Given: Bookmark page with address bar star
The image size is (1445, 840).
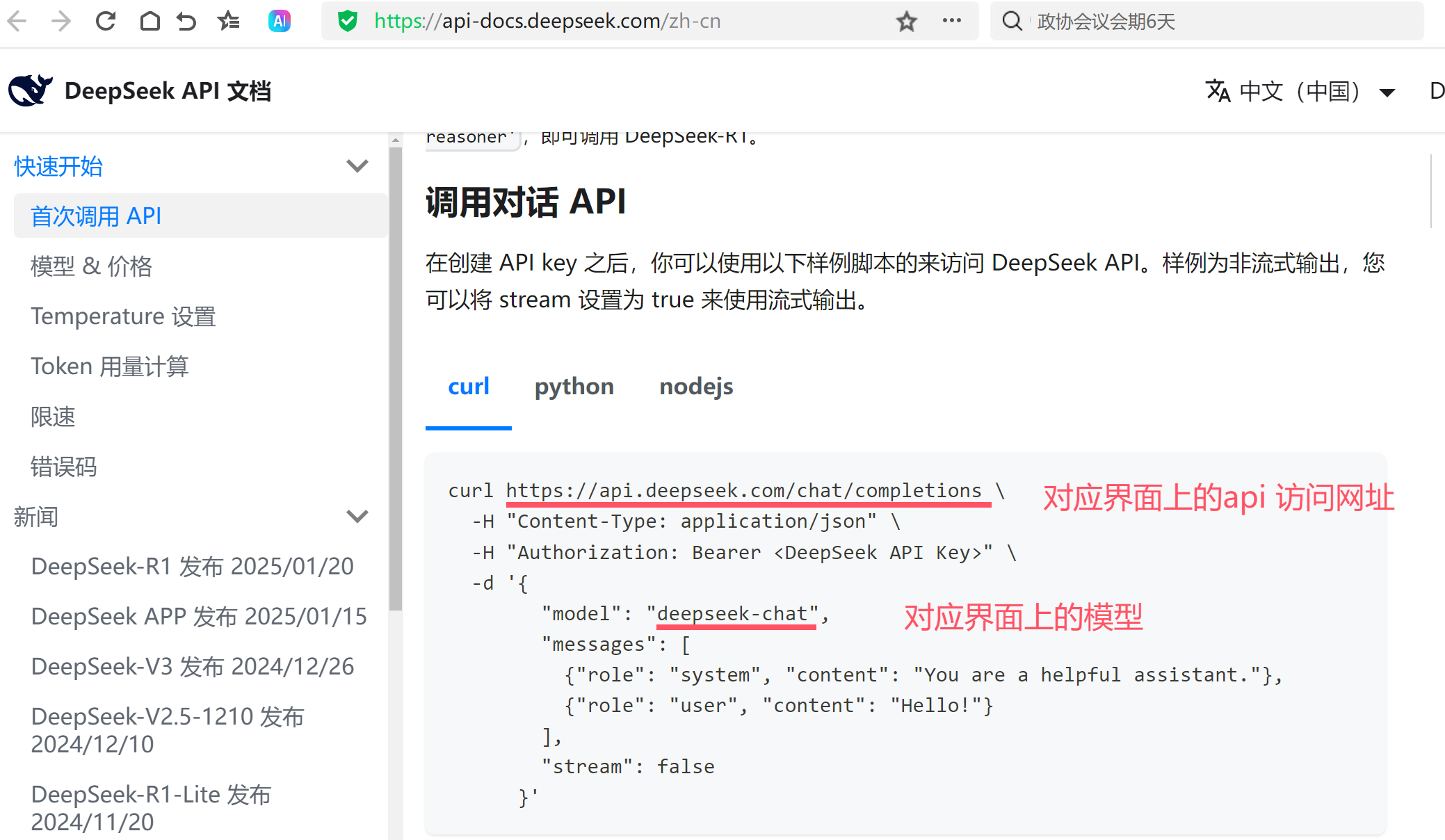Looking at the screenshot, I should (x=906, y=22).
